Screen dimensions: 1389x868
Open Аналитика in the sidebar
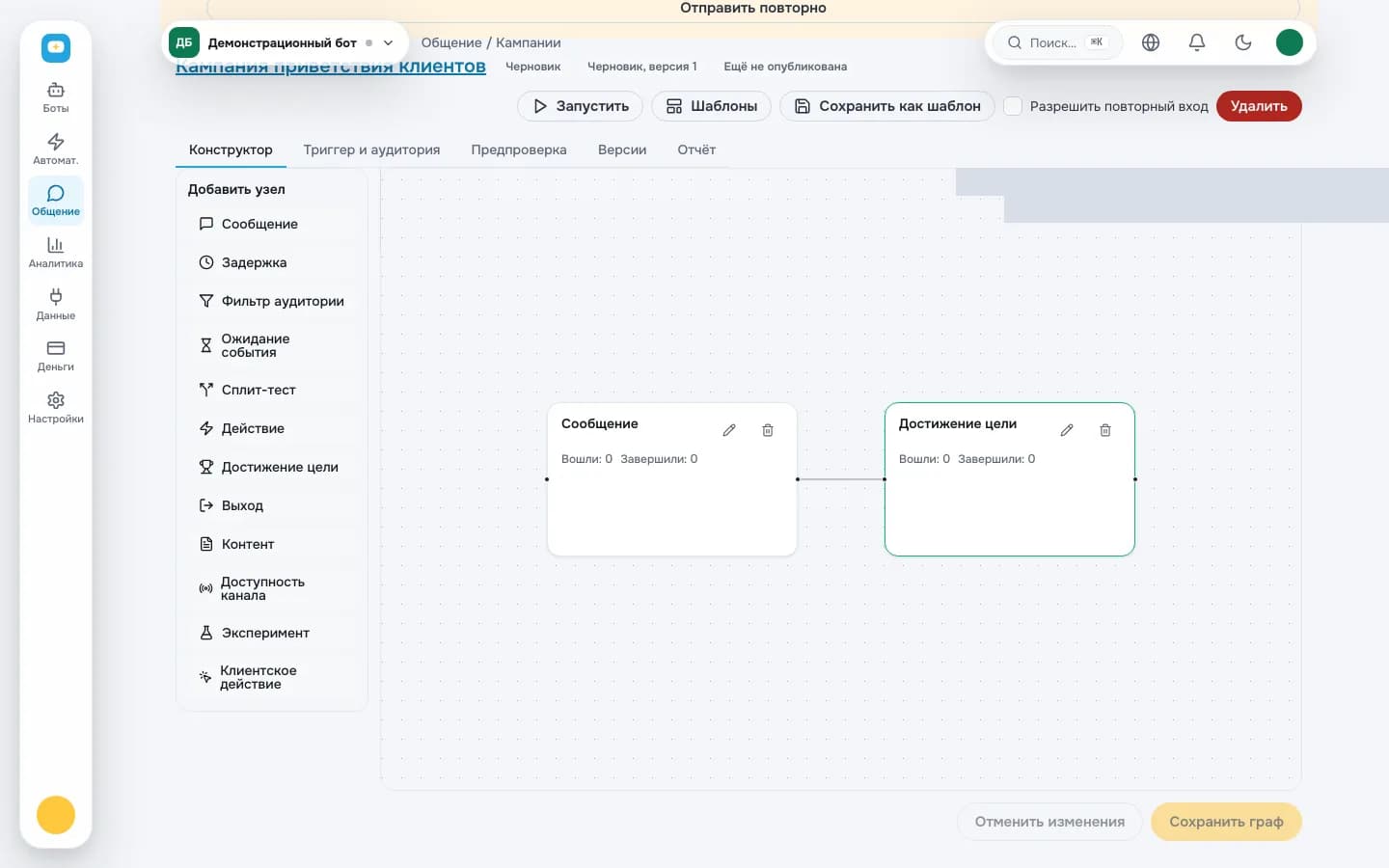tap(56, 253)
